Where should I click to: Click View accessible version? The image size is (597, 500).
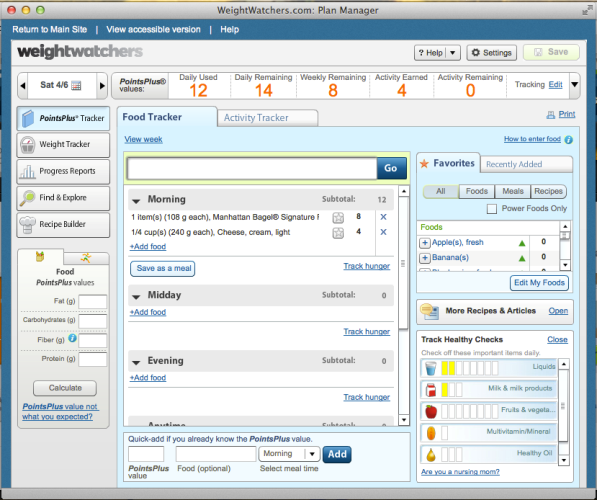153,30
